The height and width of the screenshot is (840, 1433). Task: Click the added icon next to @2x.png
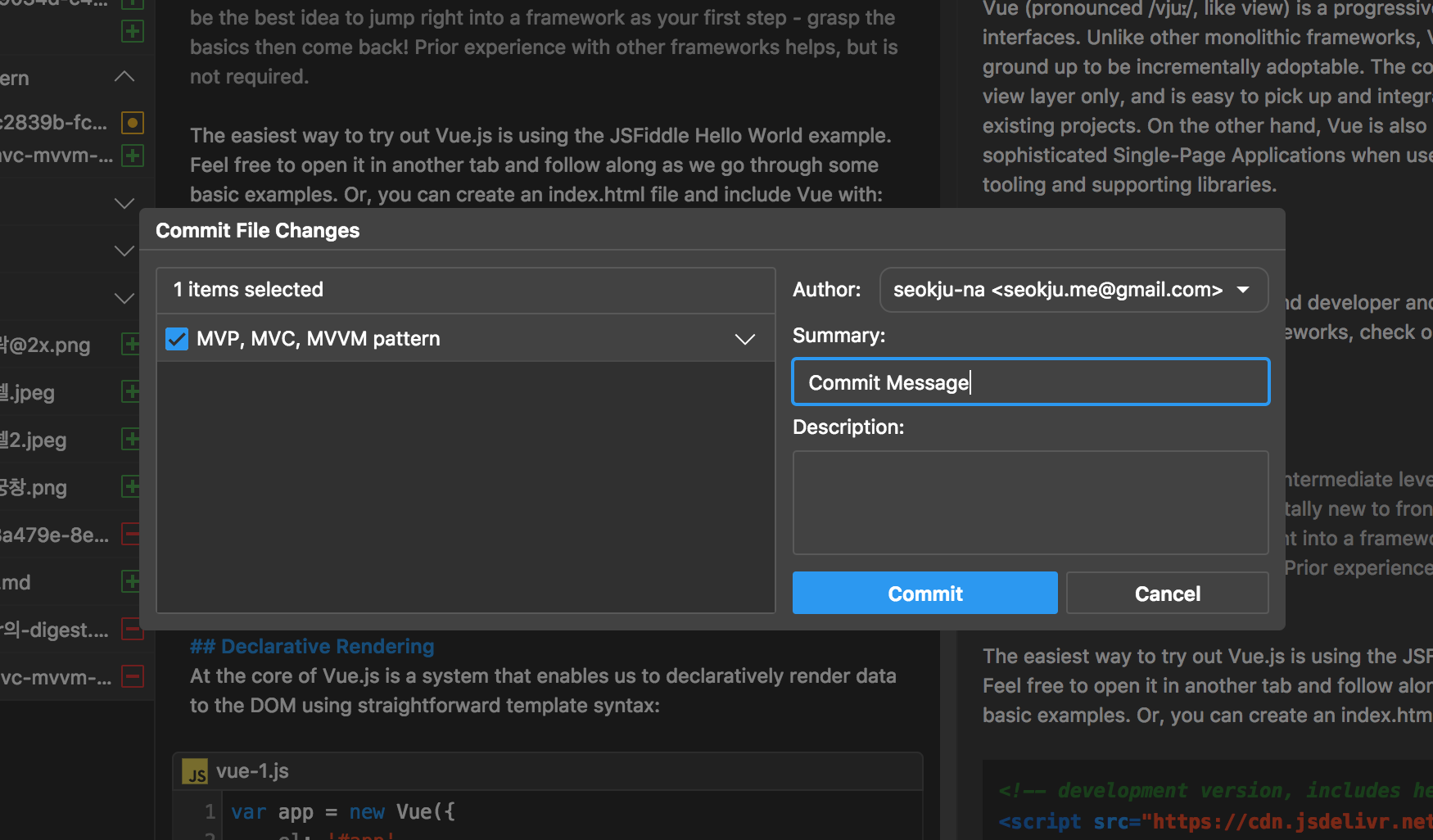(x=130, y=344)
